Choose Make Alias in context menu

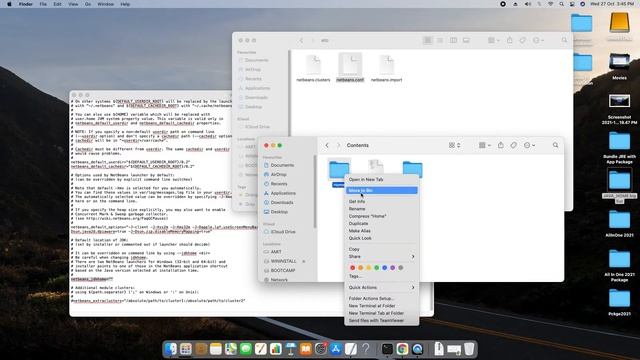[382, 231]
